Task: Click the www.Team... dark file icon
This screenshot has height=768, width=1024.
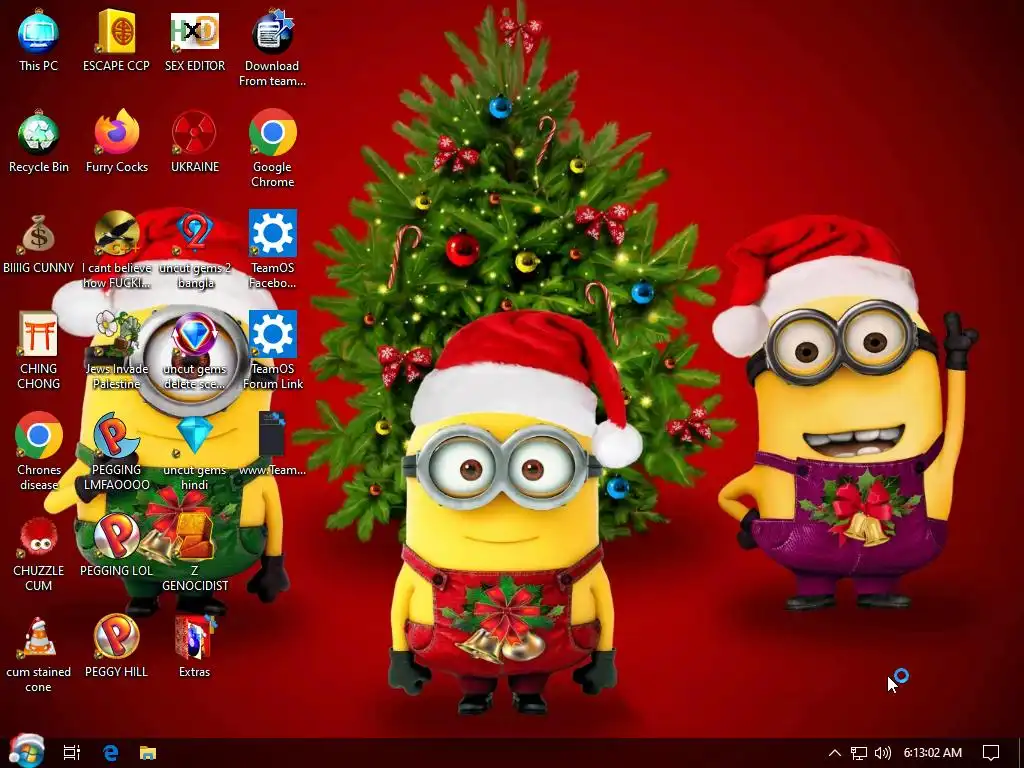Action: pos(272,434)
